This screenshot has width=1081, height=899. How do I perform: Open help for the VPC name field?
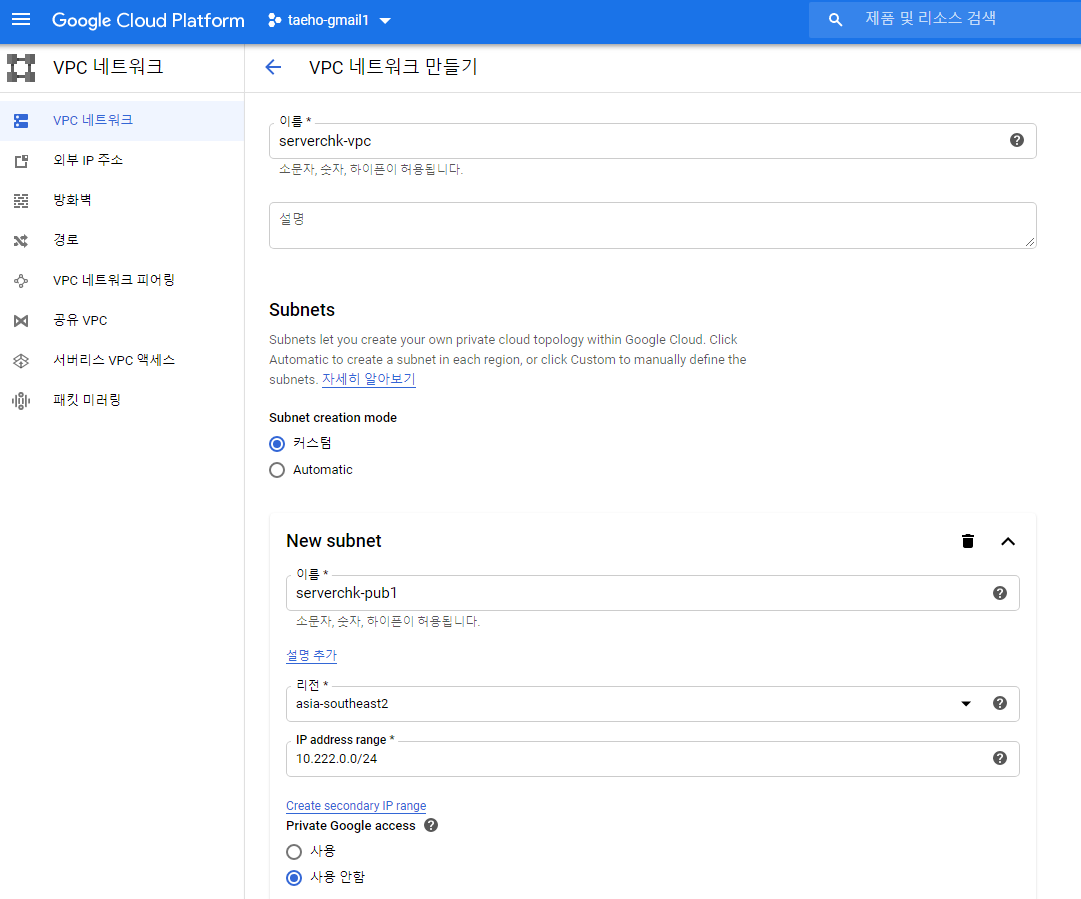pos(1017,141)
